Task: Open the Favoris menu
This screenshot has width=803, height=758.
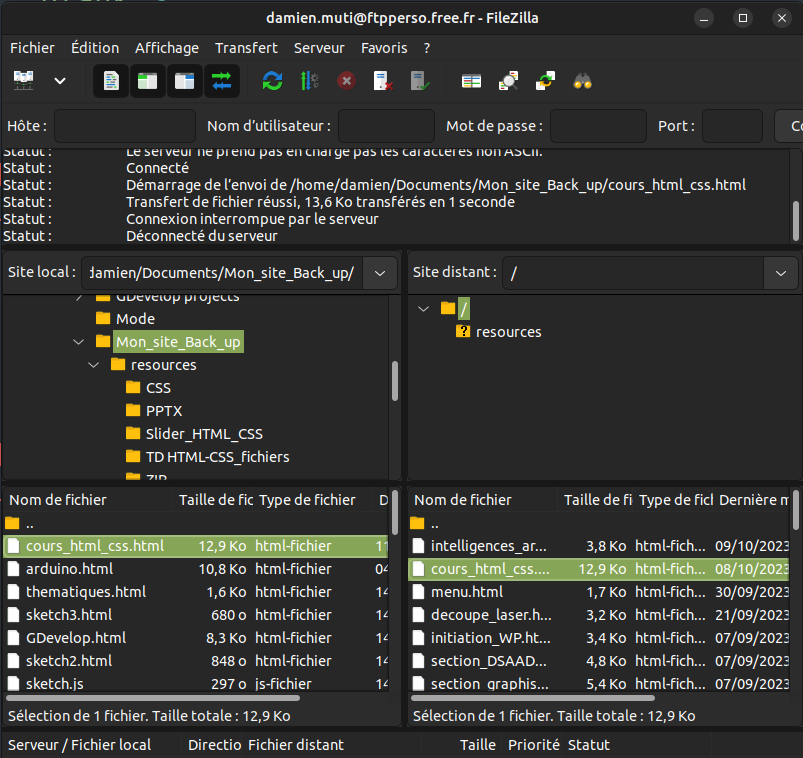Action: tap(384, 48)
